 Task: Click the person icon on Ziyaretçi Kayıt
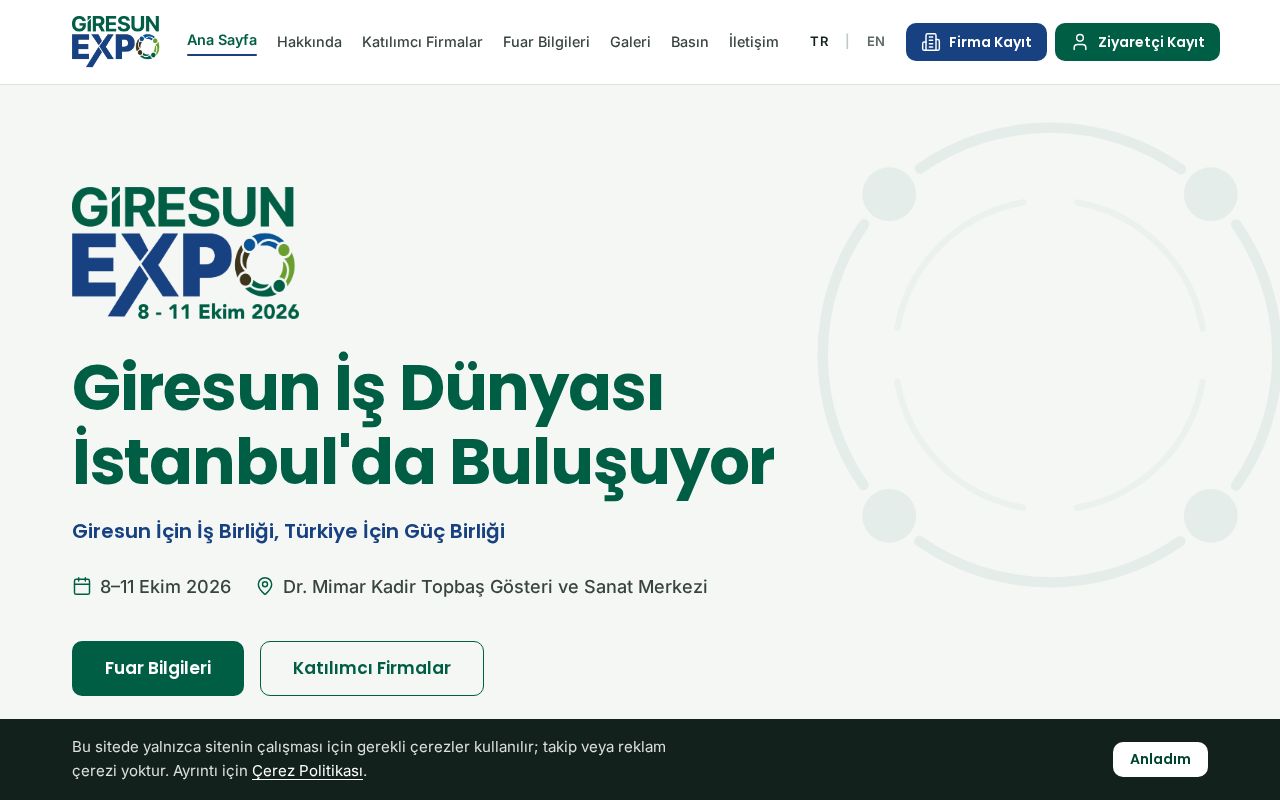[x=1080, y=42]
